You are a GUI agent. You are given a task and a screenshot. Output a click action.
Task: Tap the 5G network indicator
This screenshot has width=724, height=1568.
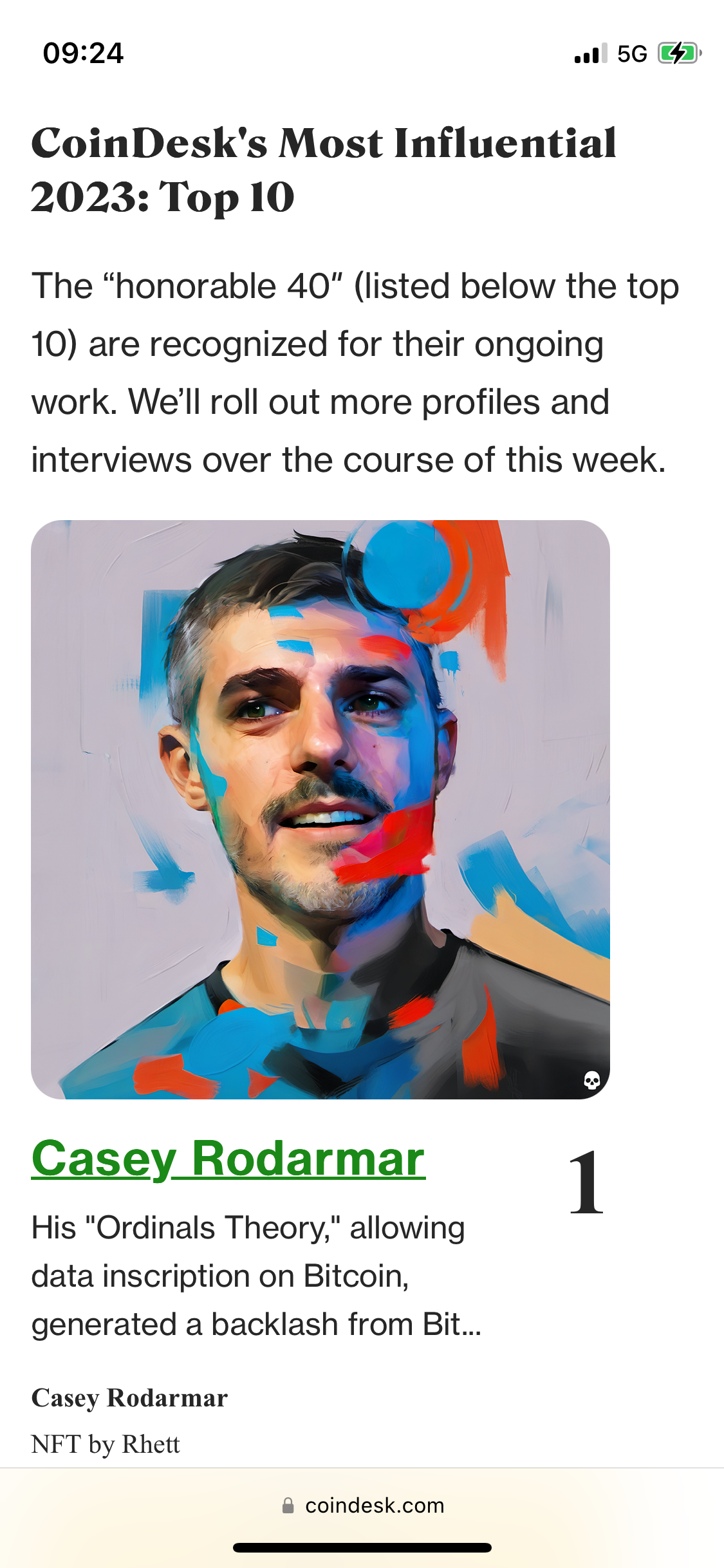pyautogui.click(x=632, y=54)
